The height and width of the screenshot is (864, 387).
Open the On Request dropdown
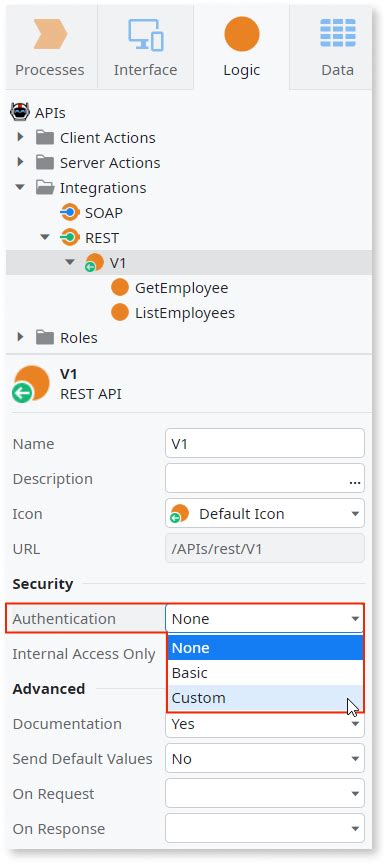265,794
